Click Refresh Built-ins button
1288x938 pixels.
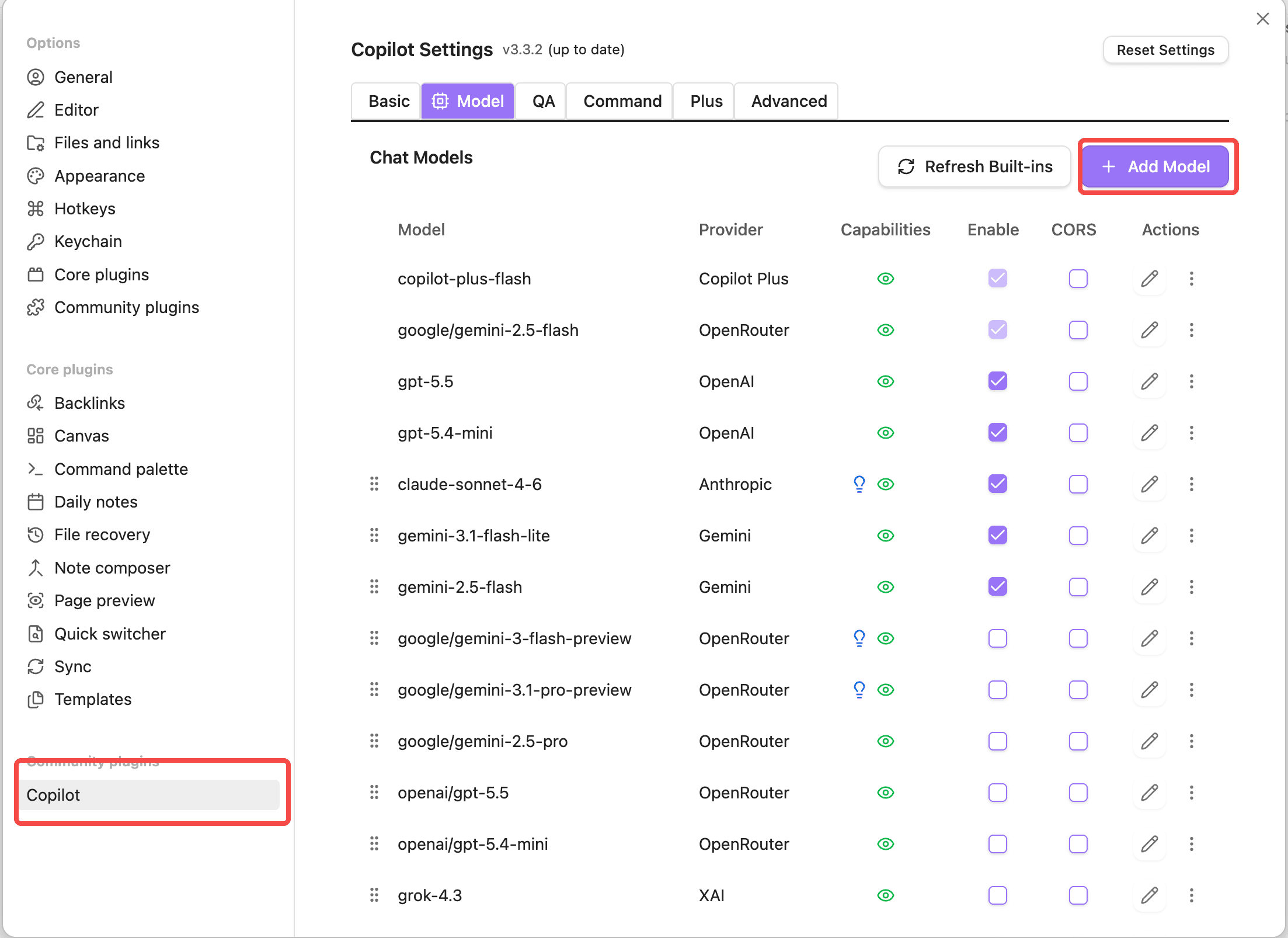pos(974,166)
